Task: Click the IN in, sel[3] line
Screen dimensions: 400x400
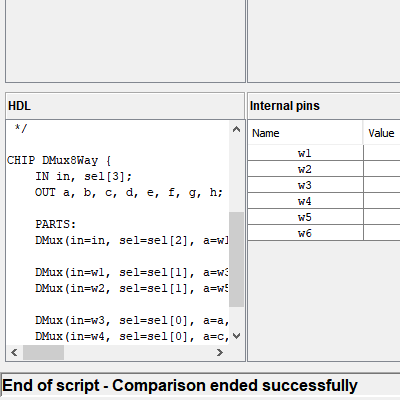Action: (x=84, y=176)
